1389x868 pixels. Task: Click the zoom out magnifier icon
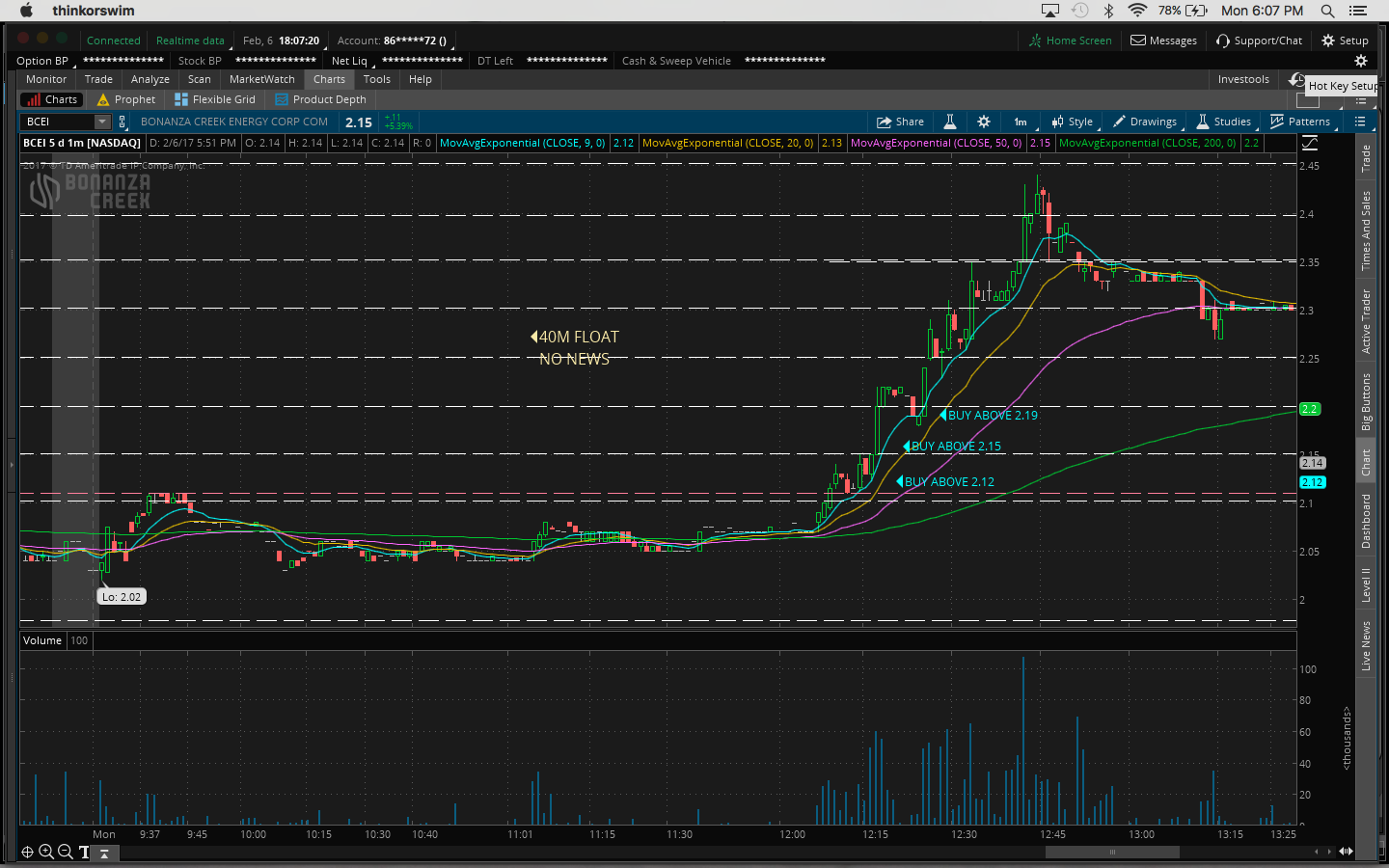(65, 852)
